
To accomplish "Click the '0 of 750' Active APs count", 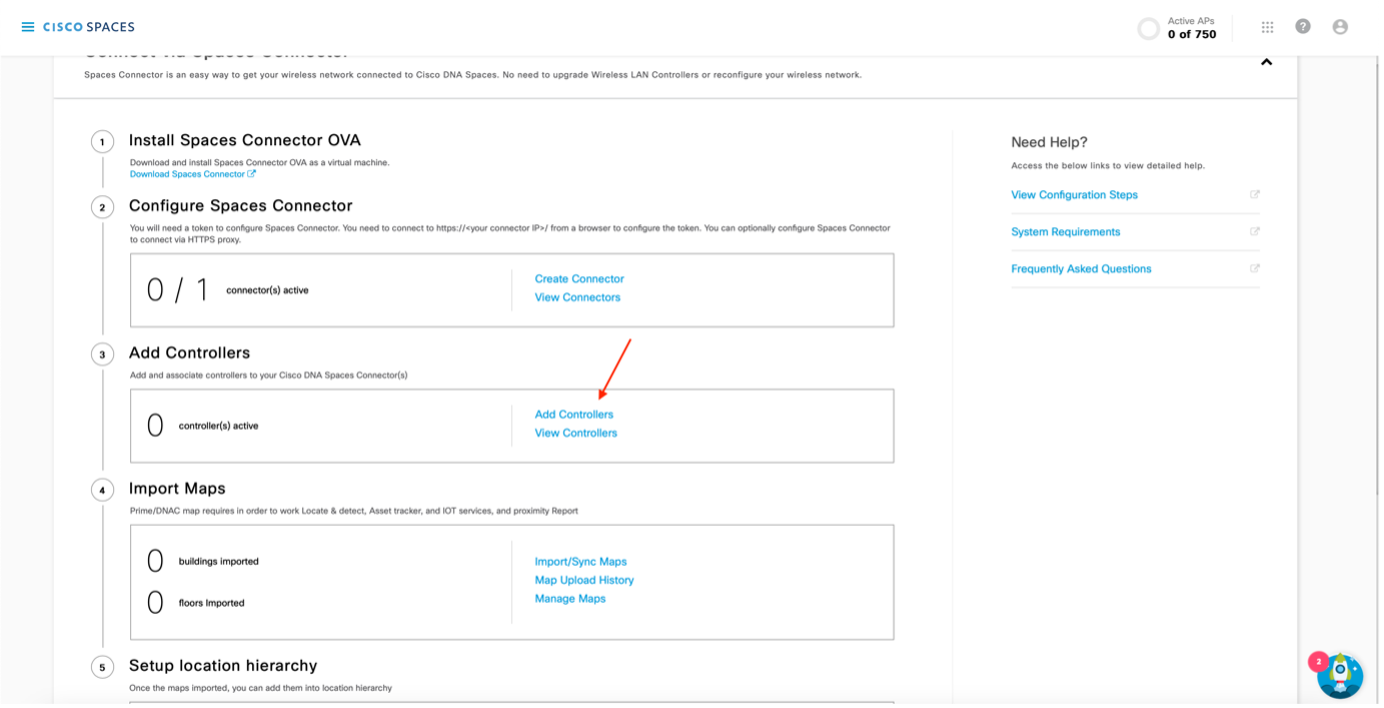I will coord(1192,34).
